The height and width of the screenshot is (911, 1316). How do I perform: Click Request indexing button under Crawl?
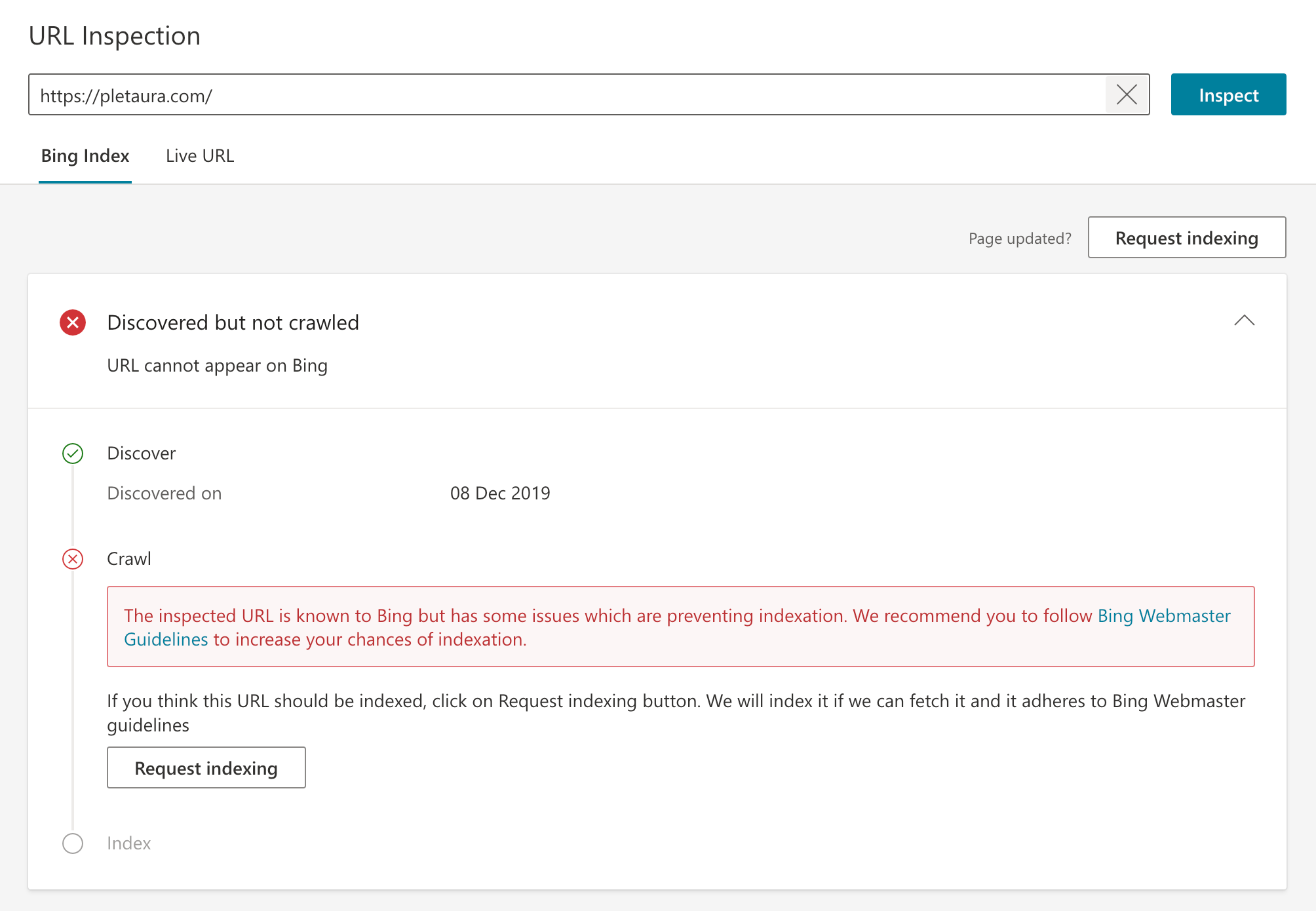tap(206, 768)
